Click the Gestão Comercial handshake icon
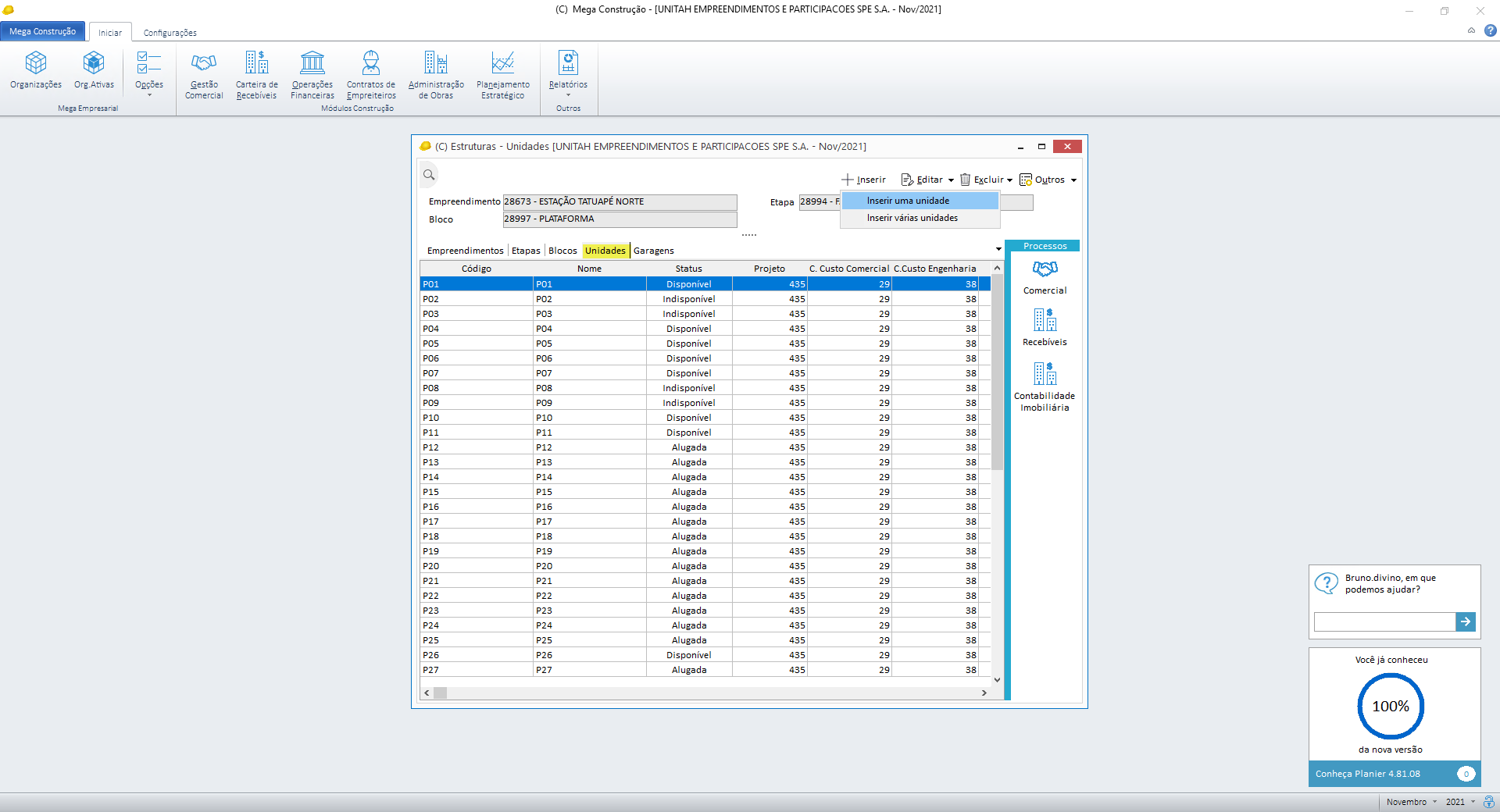 (x=204, y=62)
